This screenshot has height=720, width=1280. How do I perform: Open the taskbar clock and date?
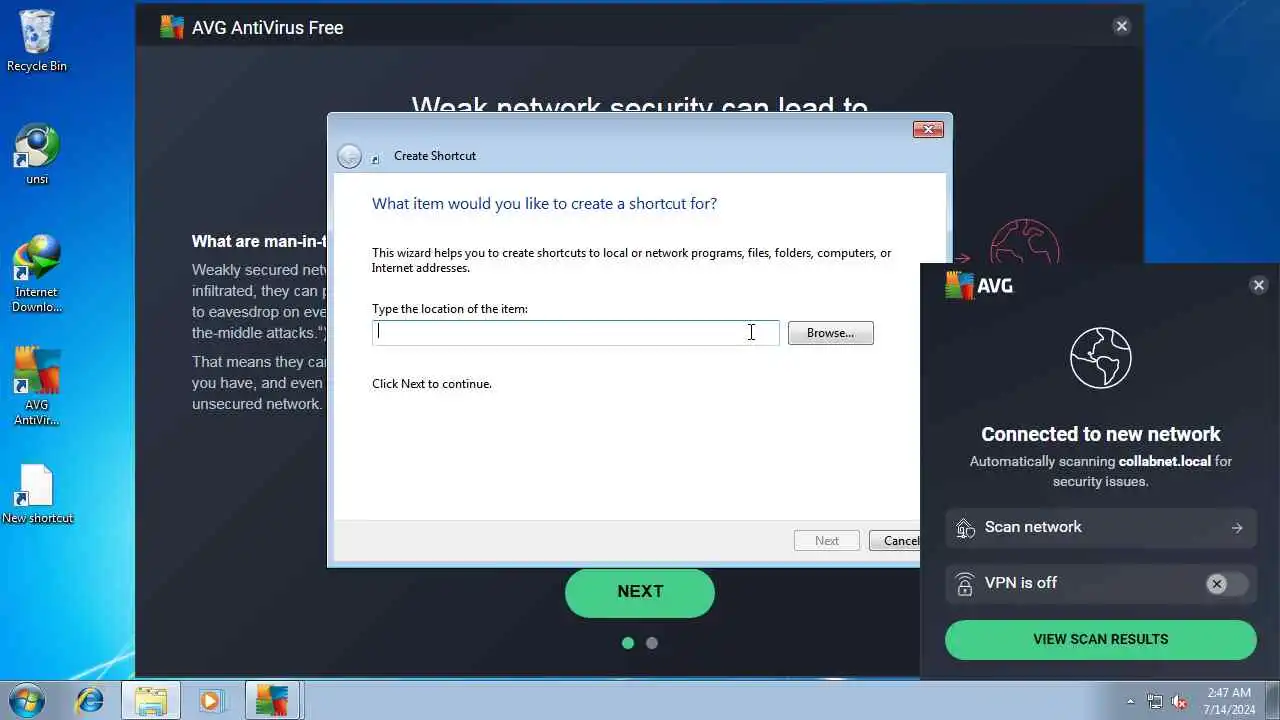[1229, 700]
